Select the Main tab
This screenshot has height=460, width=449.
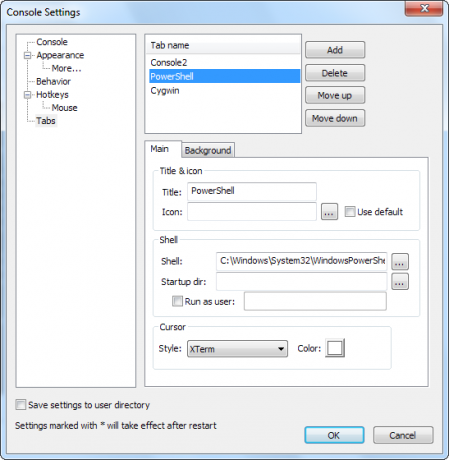click(x=160, y=149)
